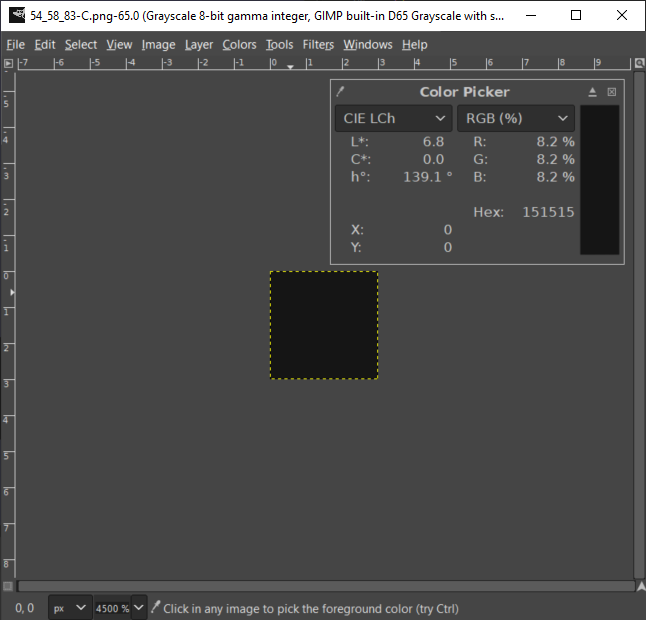Screen dimensions: 646x620
Task: Open the CIE LCh color model dropdown
Action: tap(394, 118)
